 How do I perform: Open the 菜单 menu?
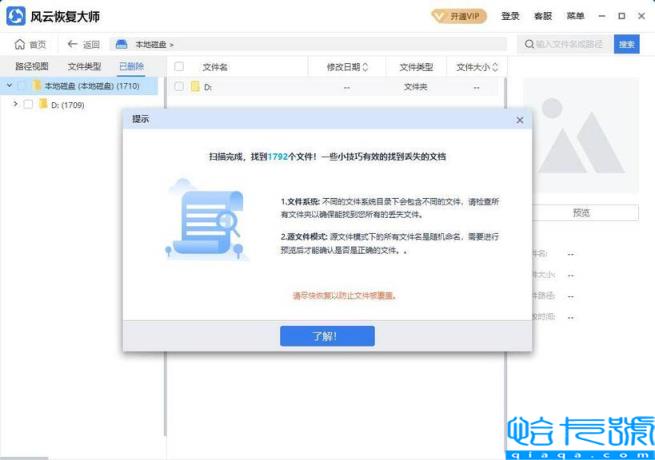click(x=575, y=16)
